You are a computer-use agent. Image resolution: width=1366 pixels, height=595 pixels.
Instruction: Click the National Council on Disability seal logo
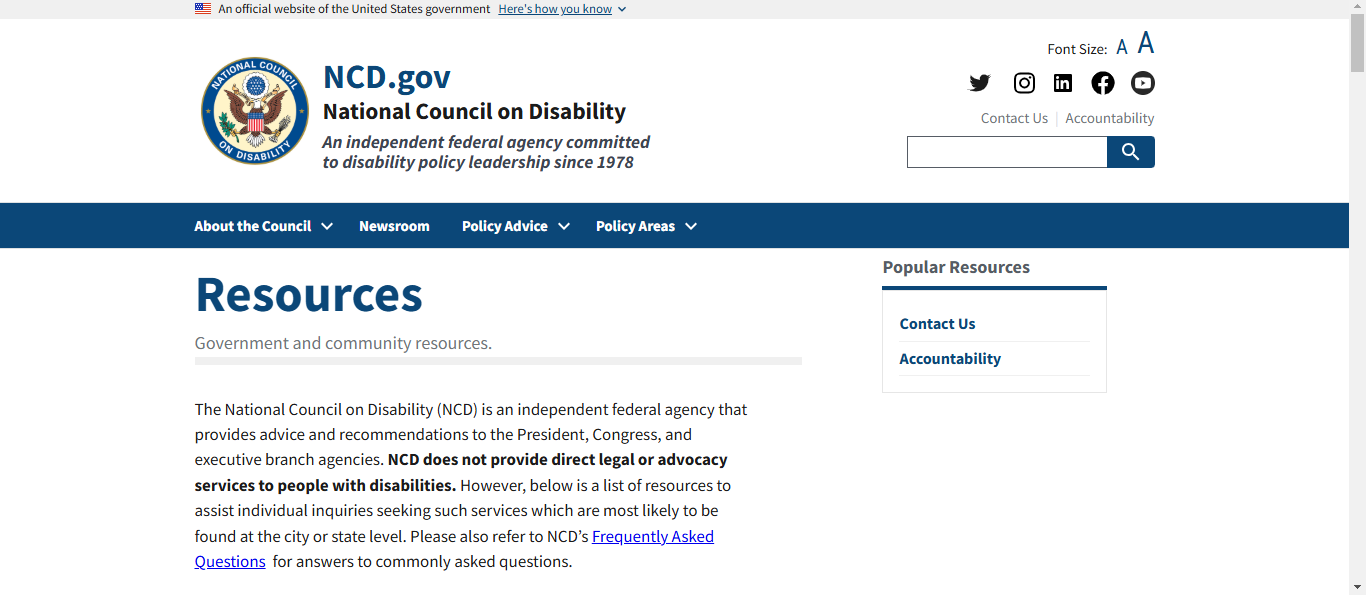tap(255, 110)
